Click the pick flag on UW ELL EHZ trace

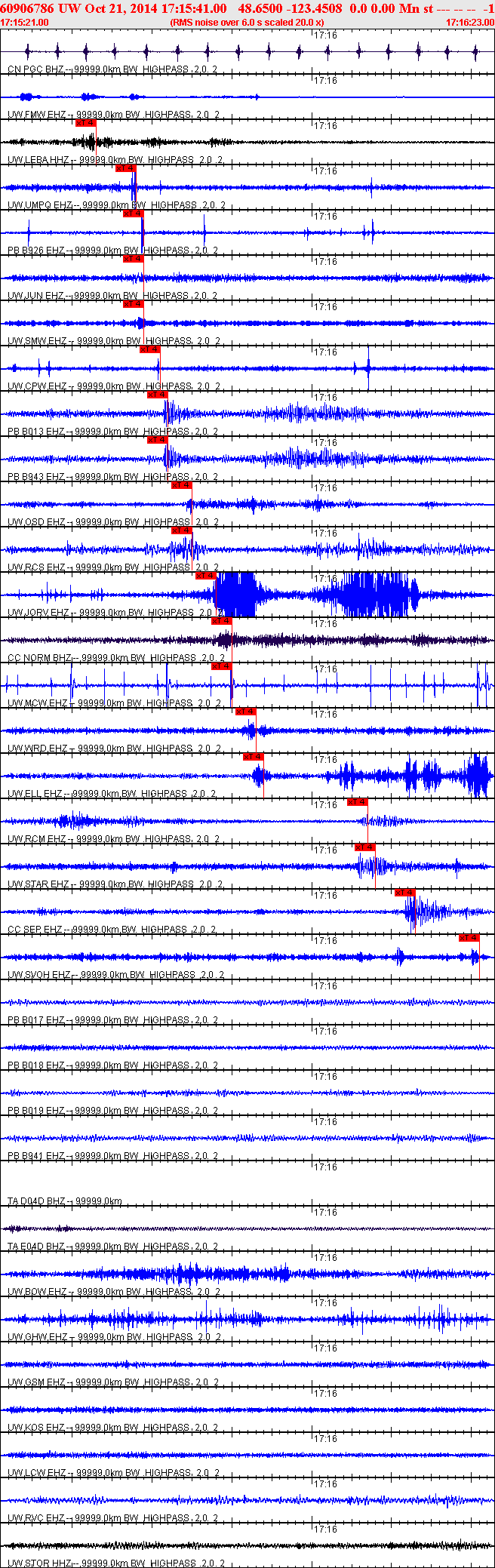[253, 757]
